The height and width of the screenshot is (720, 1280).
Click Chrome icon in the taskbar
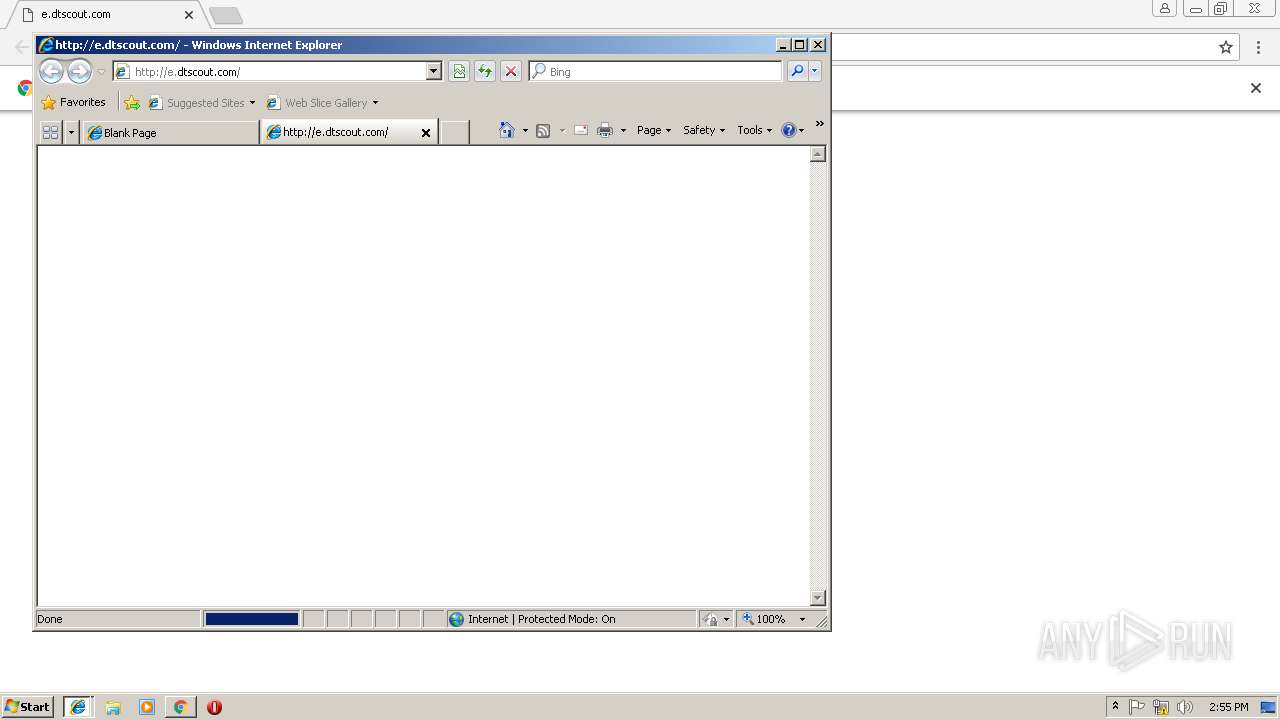[x=180, y=707]
